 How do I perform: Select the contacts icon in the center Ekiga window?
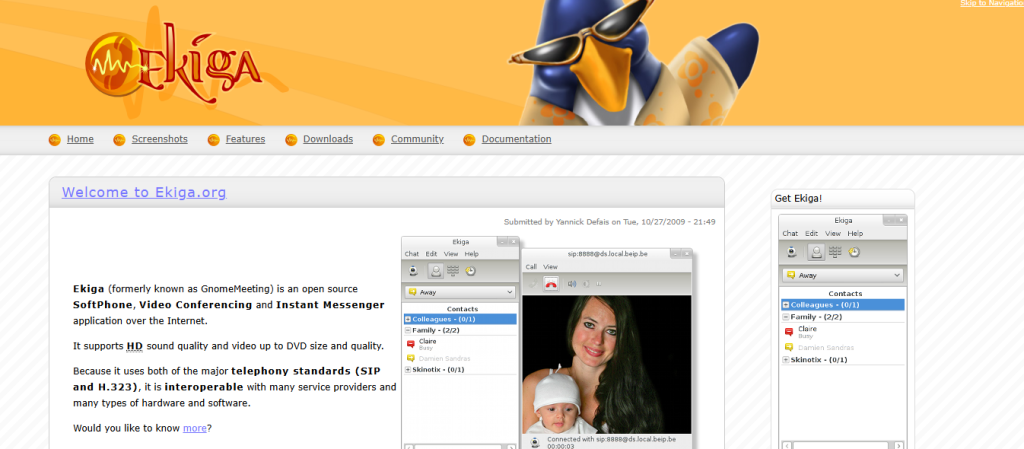(x=435, y=270)
